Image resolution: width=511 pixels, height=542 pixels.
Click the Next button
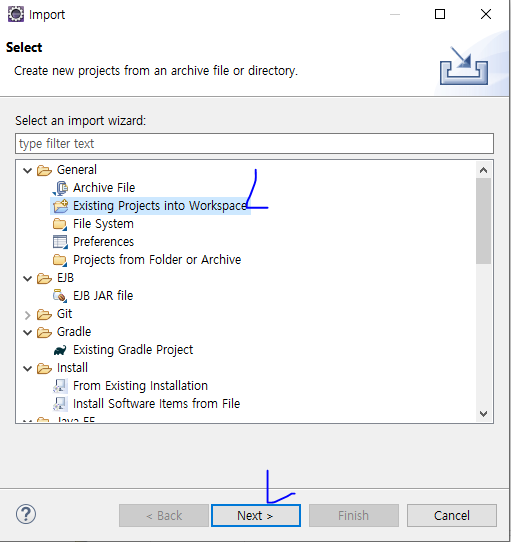coord(256,516)
